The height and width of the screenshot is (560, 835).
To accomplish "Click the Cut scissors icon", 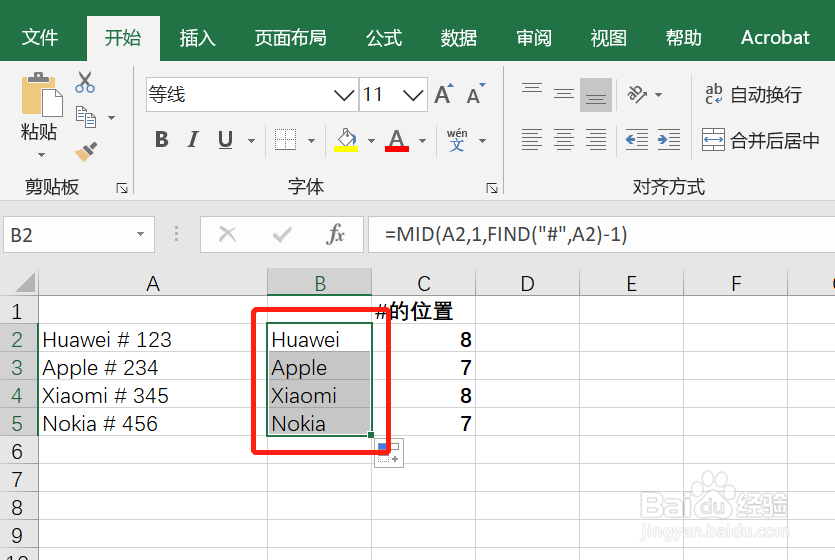I will point(85,83).
